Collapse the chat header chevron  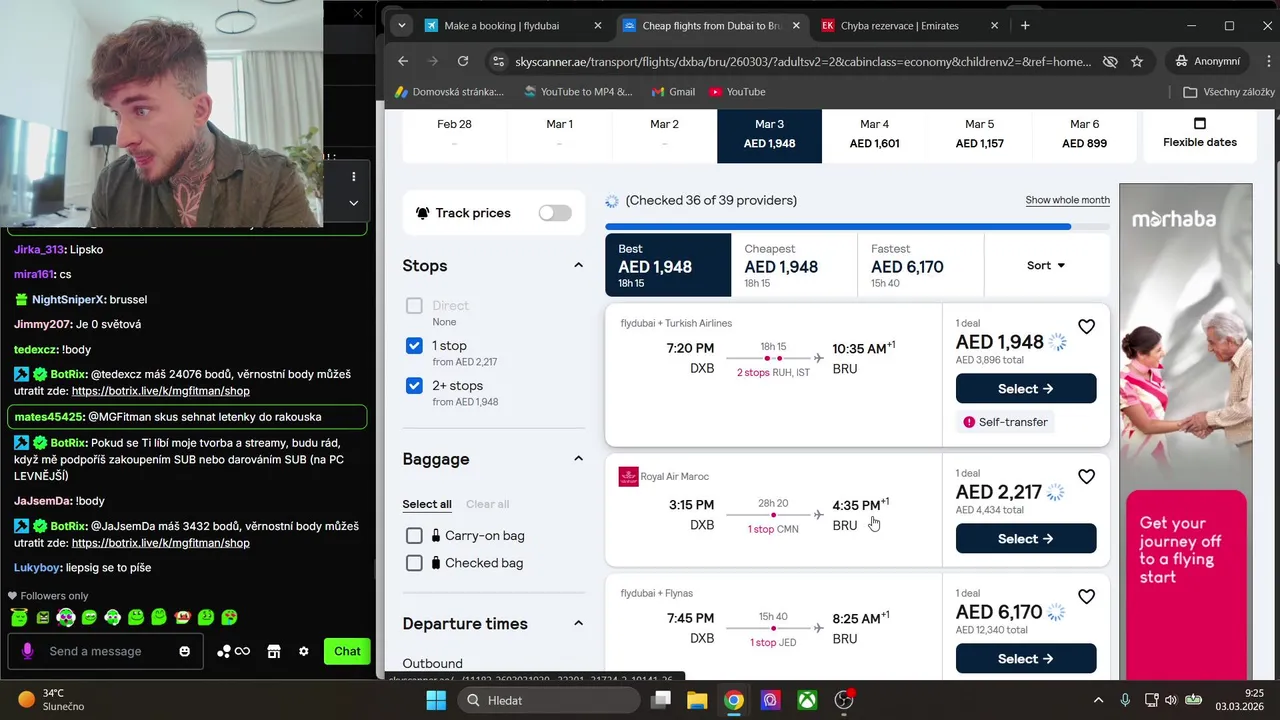pyautogui.click(x=353, y=202)
